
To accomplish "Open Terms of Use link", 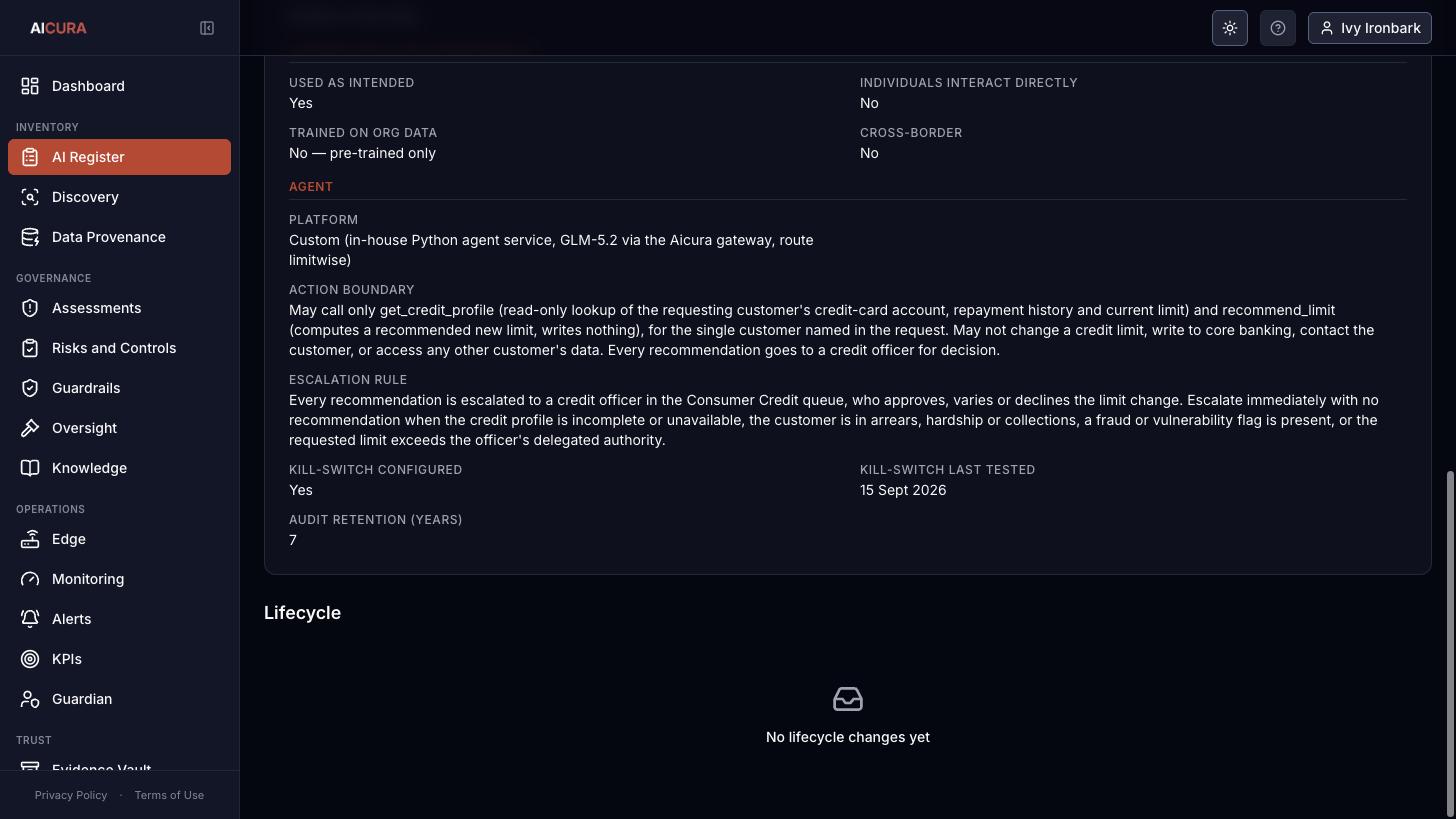I will coord(169,795).
